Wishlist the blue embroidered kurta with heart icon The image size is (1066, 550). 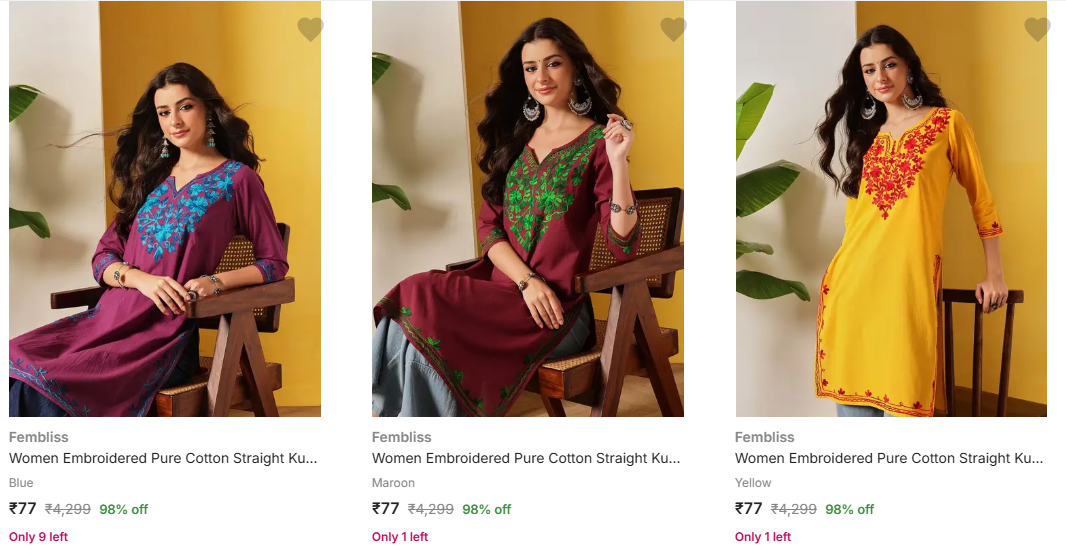click(310, 30)
